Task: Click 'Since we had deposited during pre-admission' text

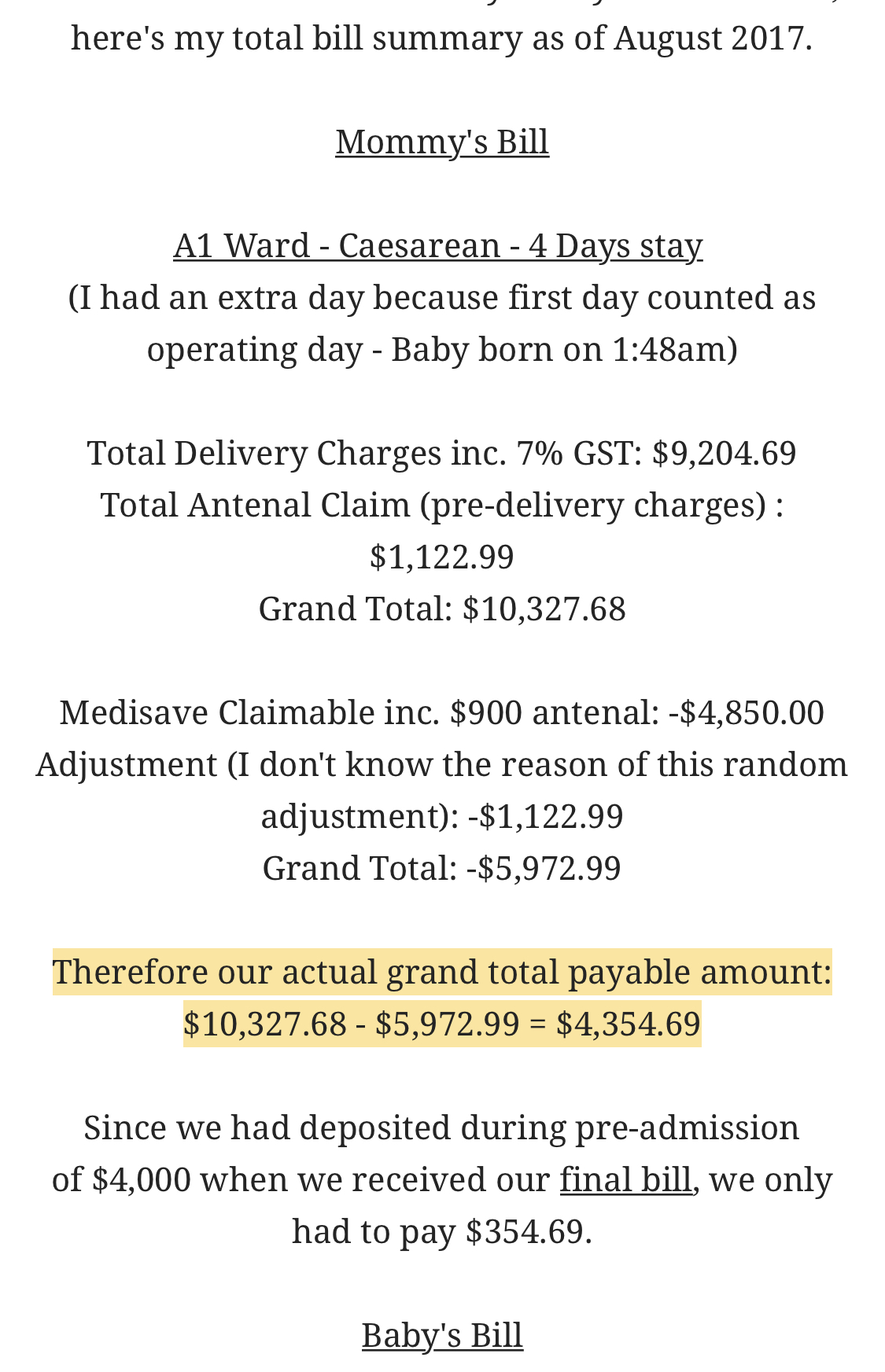Action: 442,1127
